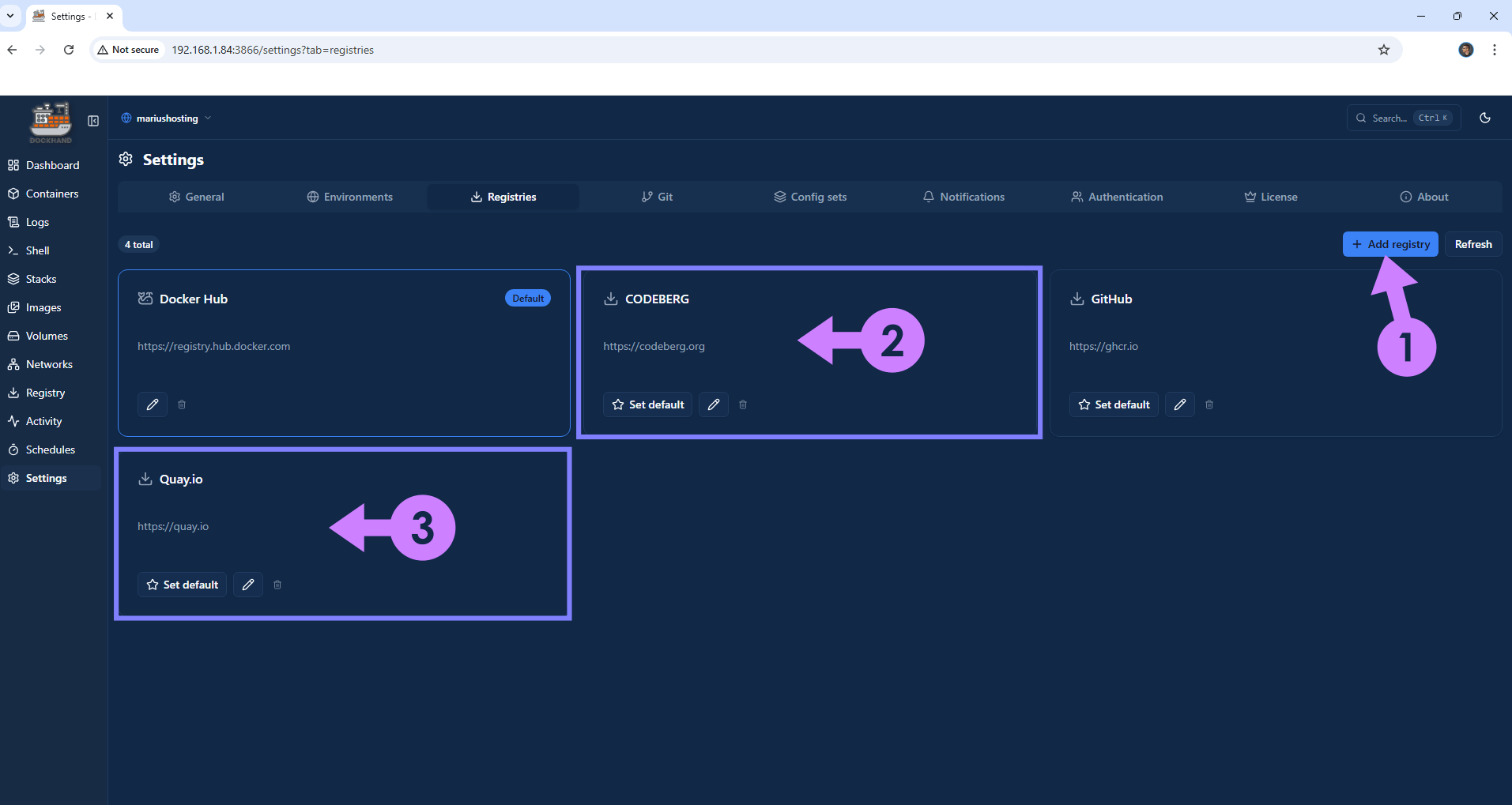
Task: Open the Images panel from sidebar
Action: pyautogui.click(x=43, y=307)
